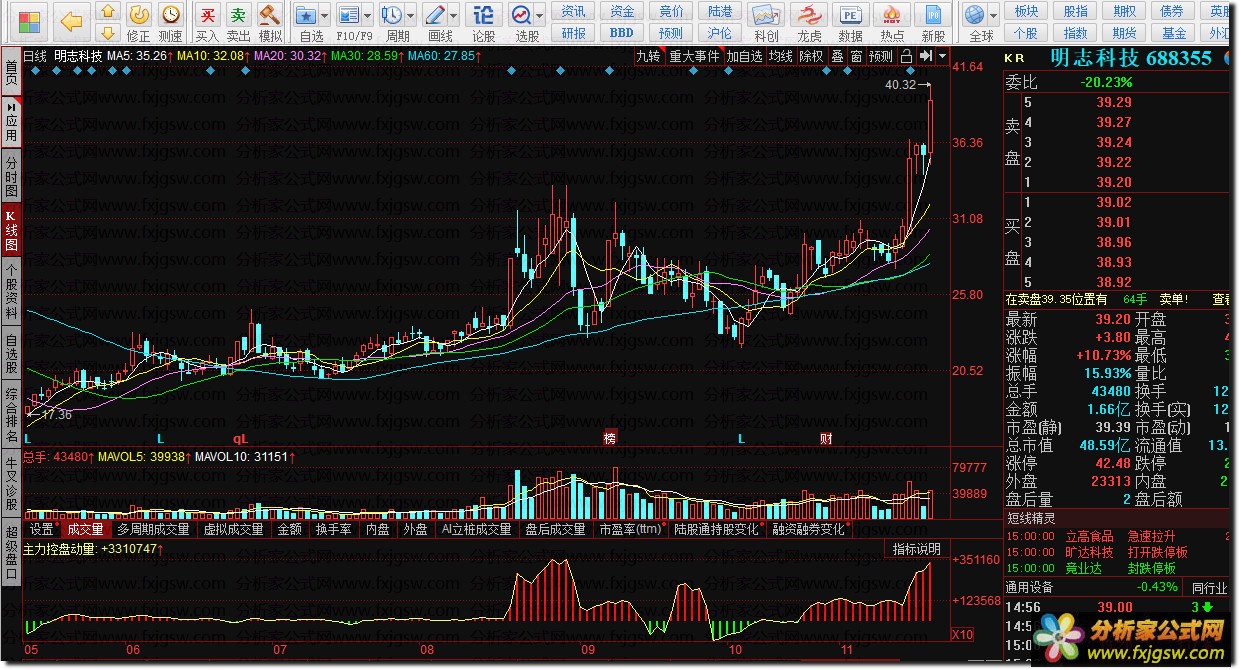Screen dimensions: 1241x670
Task: Expand the 选股 dropdown arrow
Action: coord(540,16)
